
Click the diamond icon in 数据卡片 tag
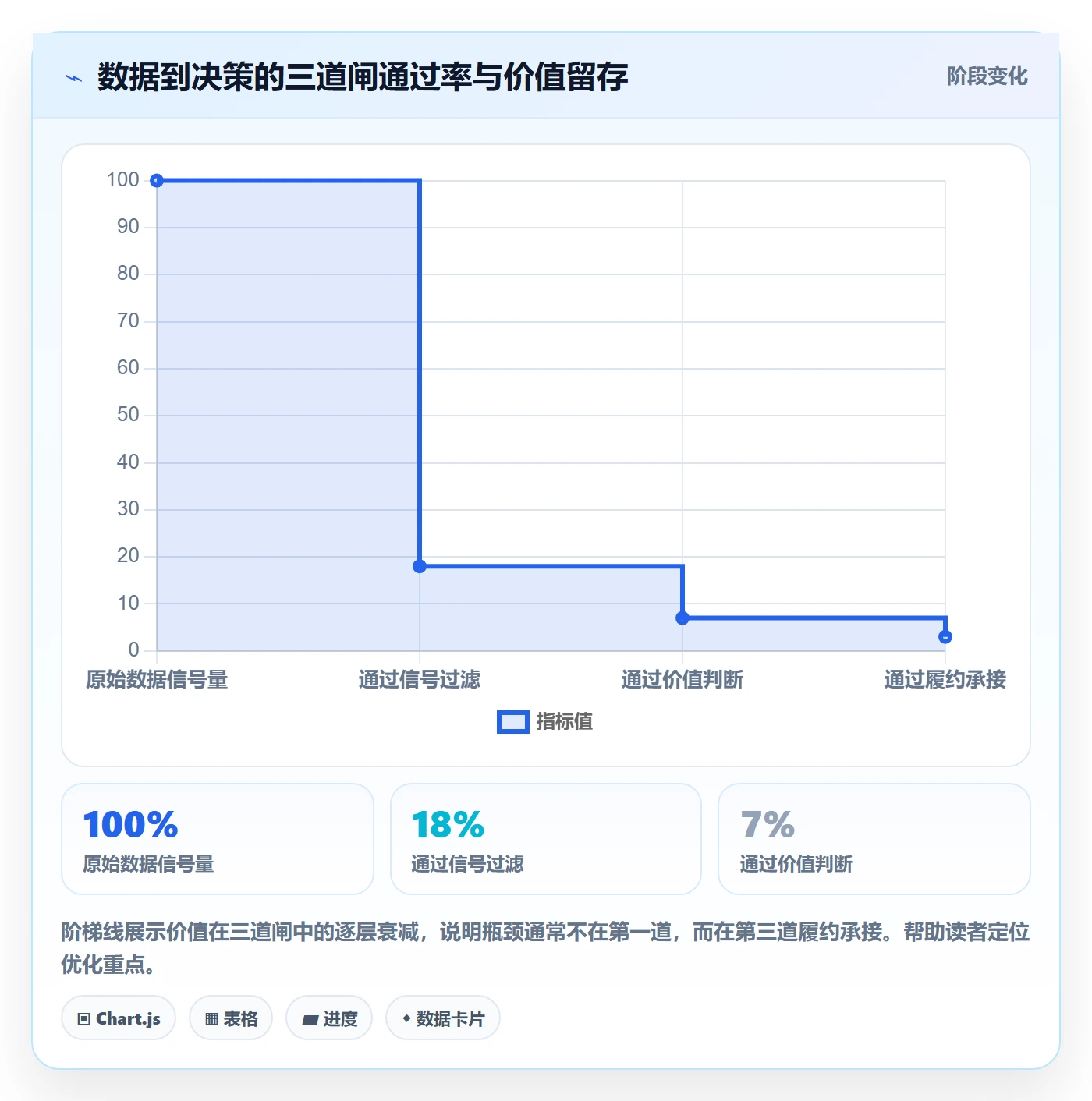(406, 1018)
